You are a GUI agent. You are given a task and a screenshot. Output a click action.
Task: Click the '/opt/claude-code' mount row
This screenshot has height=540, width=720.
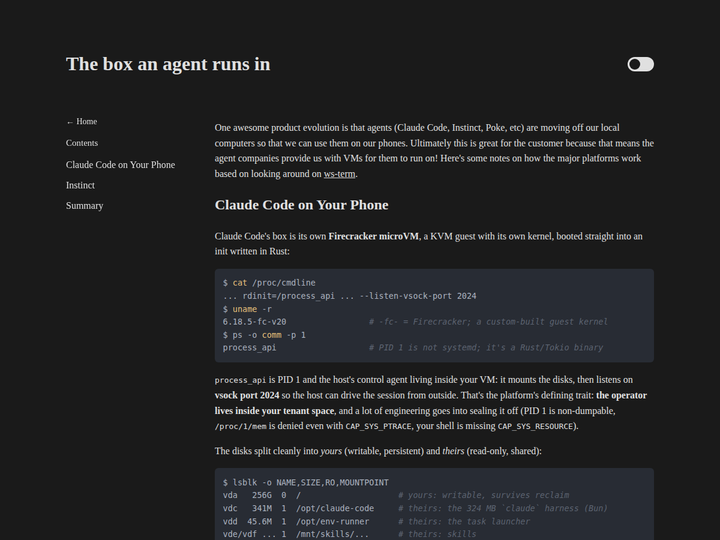coord(415,508)
